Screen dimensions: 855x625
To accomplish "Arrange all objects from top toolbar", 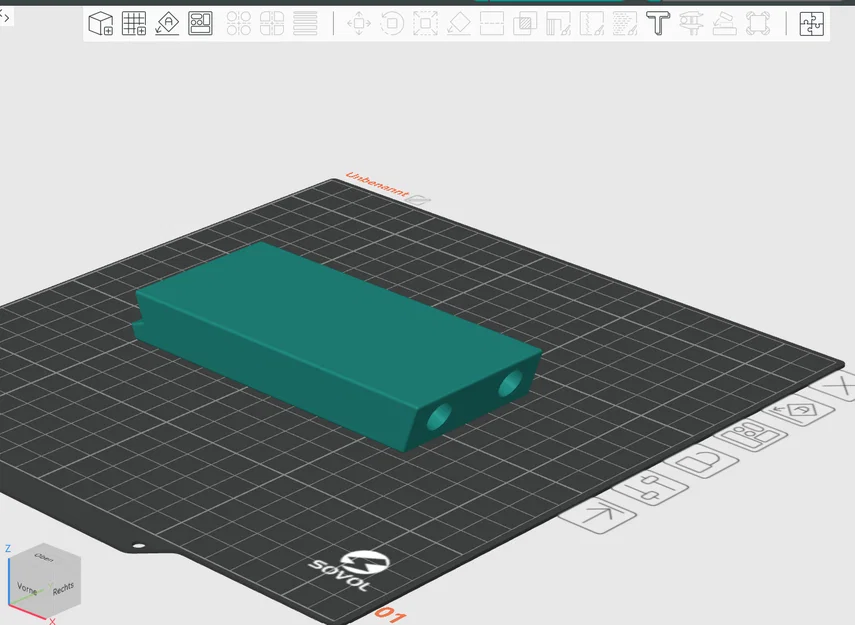I will coord(200,23).
